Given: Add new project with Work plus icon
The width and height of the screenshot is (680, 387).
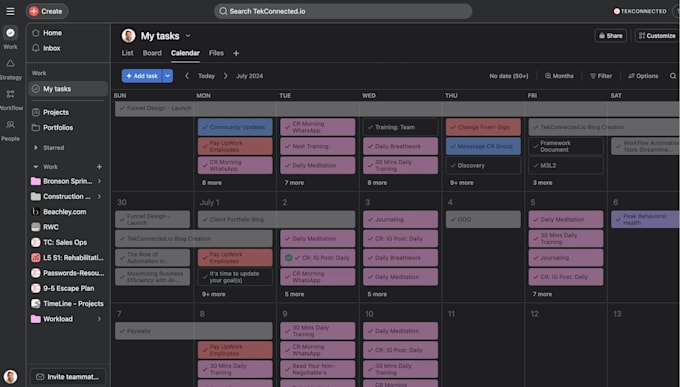Looking at the screenshot, I should pyautogui.click(x=99, y=167).
